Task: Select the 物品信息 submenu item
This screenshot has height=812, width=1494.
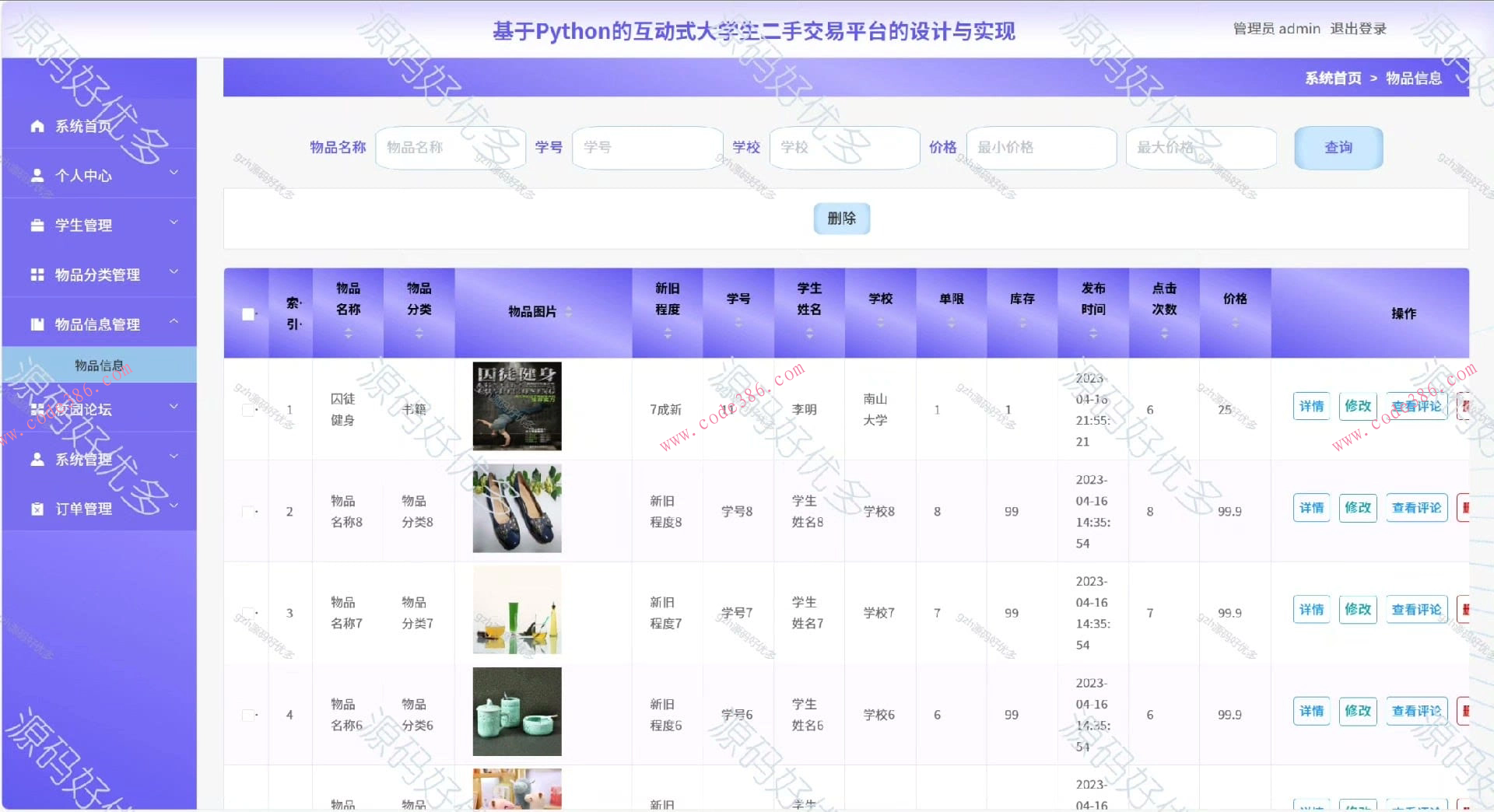Action: coord(98,364)
